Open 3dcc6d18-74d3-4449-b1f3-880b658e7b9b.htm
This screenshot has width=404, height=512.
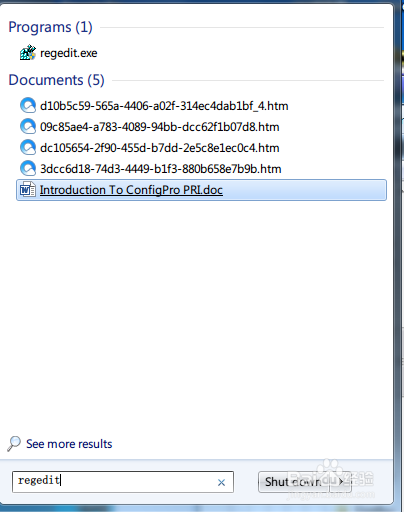click(x=161, y=169)
